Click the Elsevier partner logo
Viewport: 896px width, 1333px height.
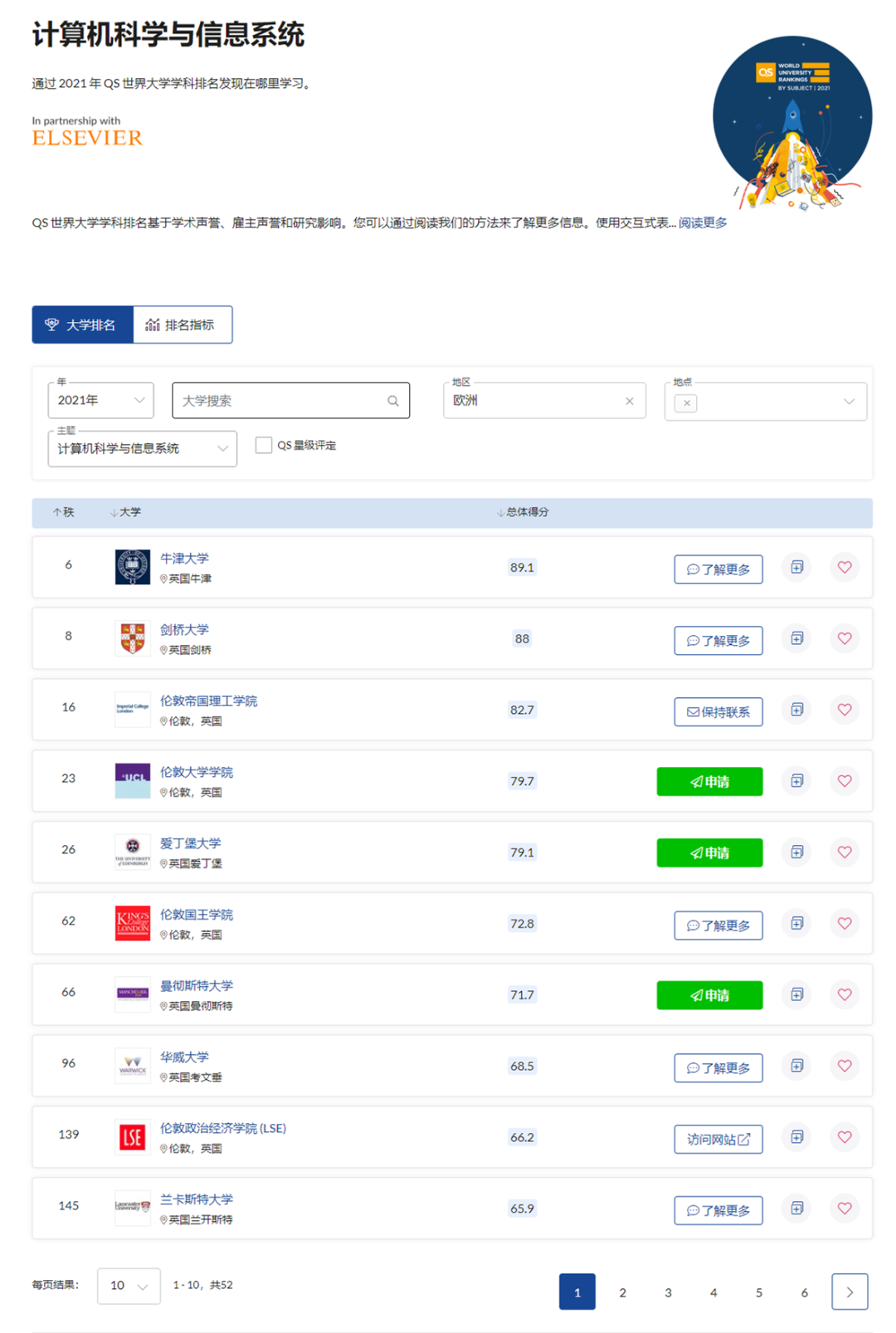[87, 138]
